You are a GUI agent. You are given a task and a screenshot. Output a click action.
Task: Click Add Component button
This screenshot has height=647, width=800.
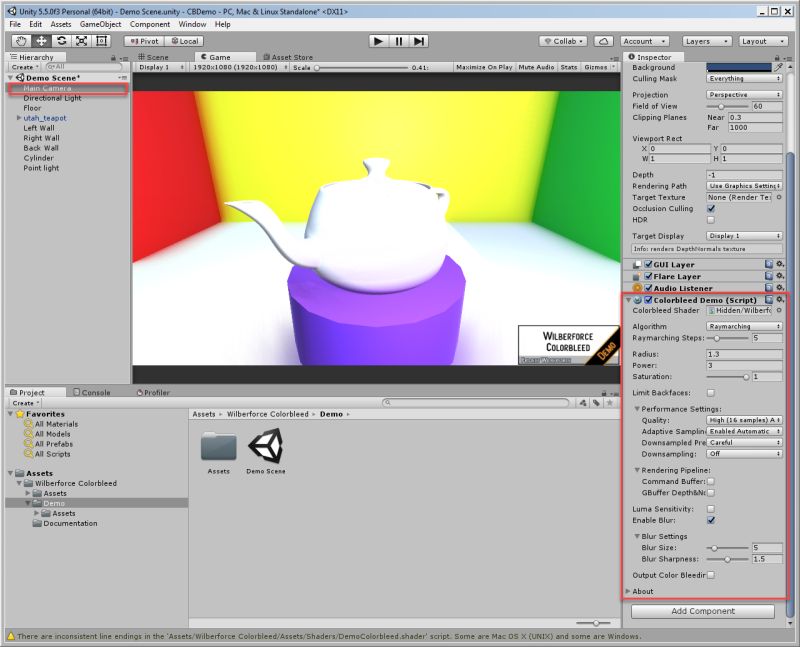coord(703,611)
